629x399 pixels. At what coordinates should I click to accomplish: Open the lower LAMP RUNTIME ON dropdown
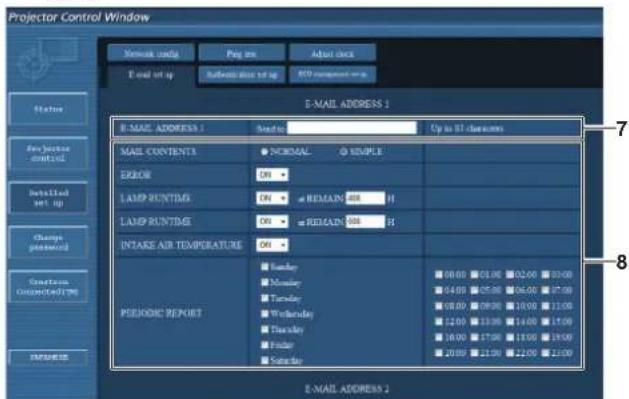[x=272, y=221]
